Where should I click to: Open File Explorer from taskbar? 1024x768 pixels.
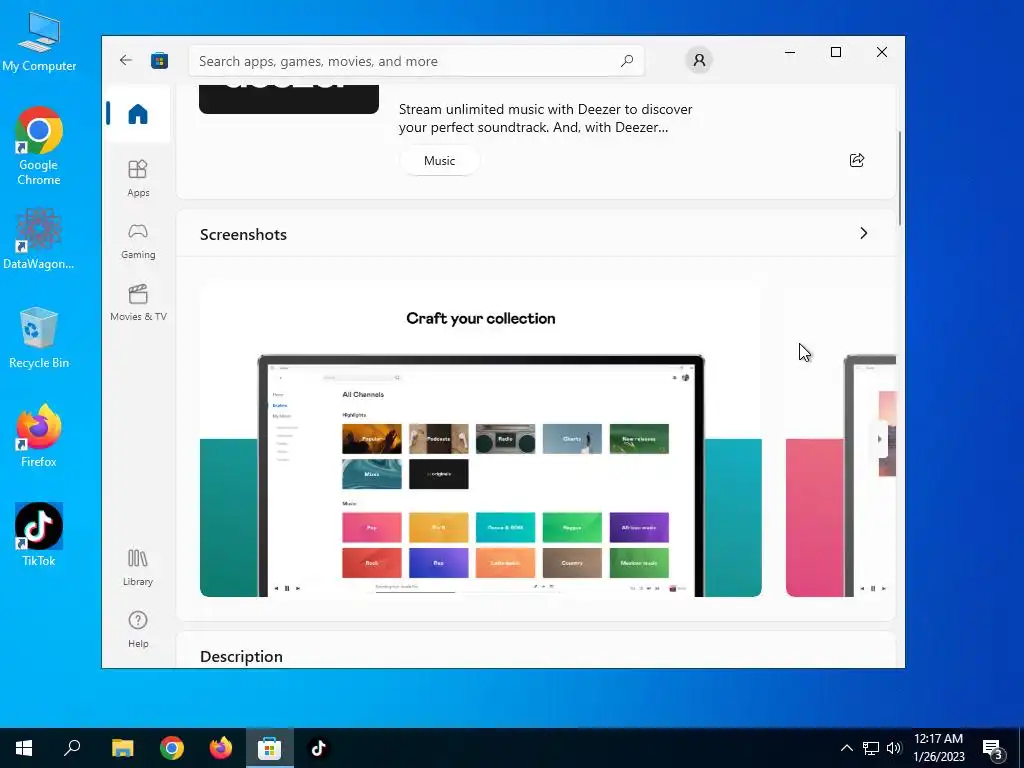pos(122,748)
